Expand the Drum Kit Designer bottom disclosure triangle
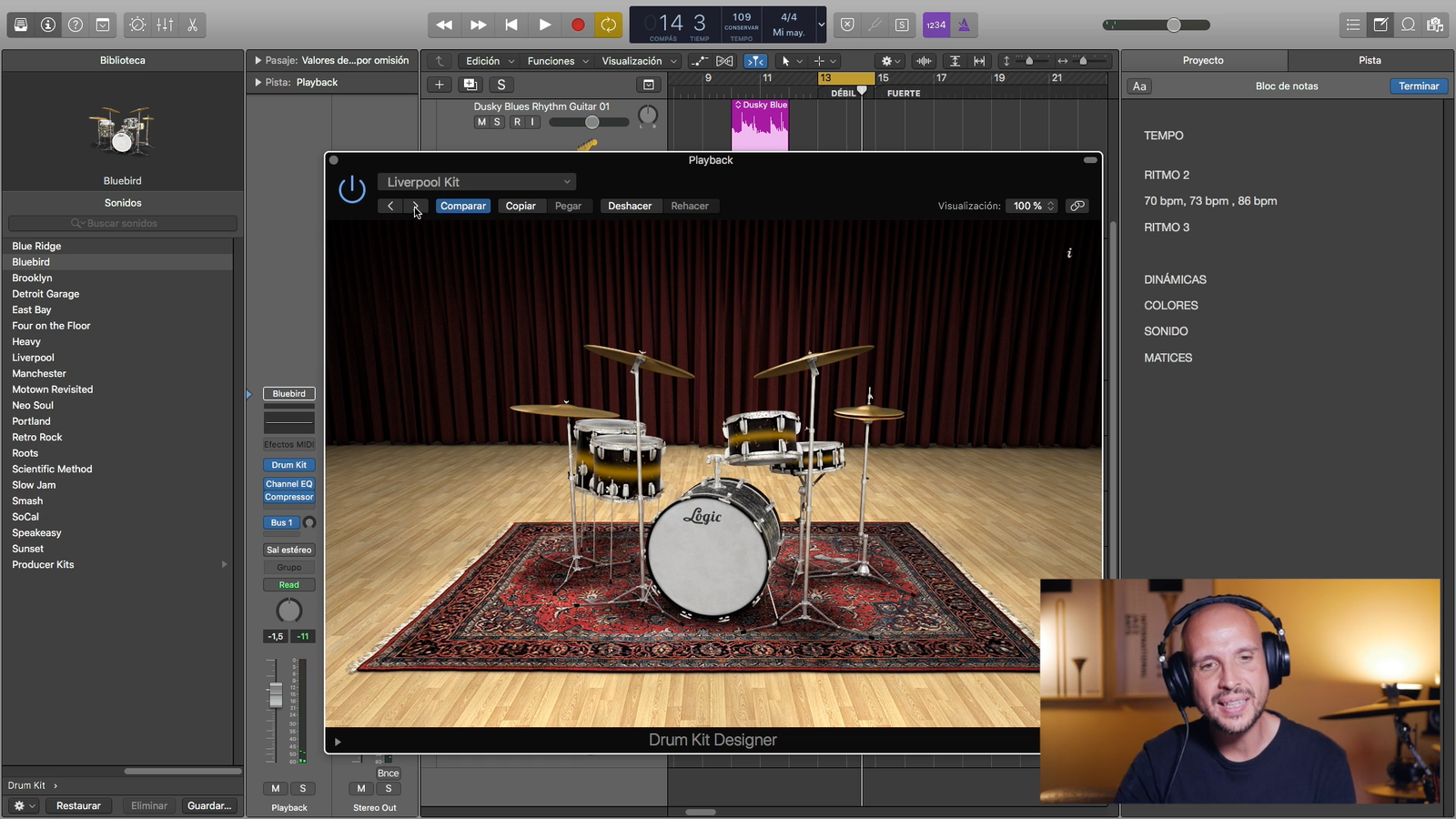 [x=338, y=742]
